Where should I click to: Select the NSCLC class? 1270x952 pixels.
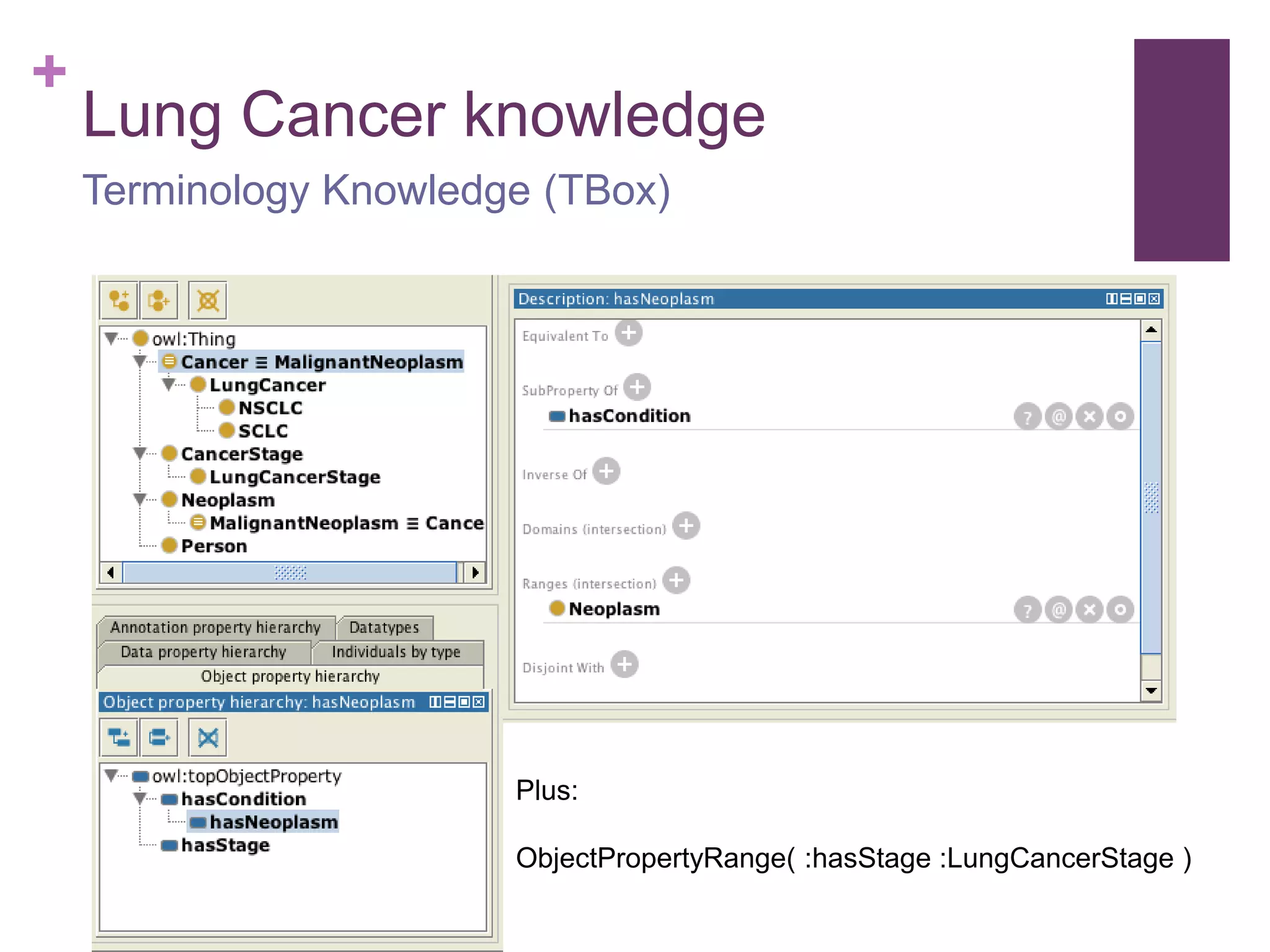[261, 408]
